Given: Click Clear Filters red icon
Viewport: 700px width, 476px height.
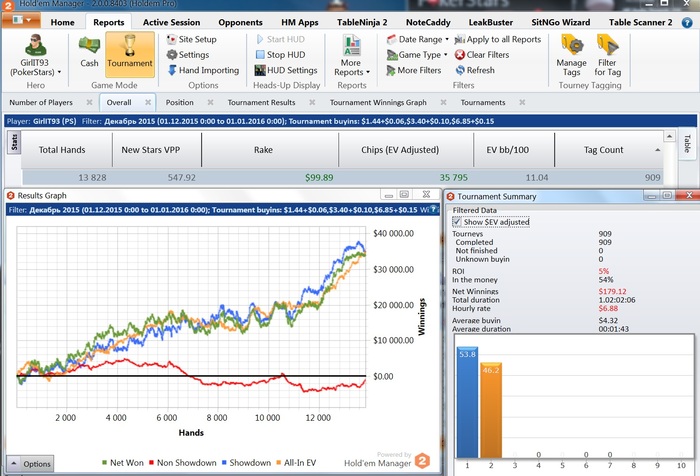Looking at the screenshot, I should coord(460,54).
